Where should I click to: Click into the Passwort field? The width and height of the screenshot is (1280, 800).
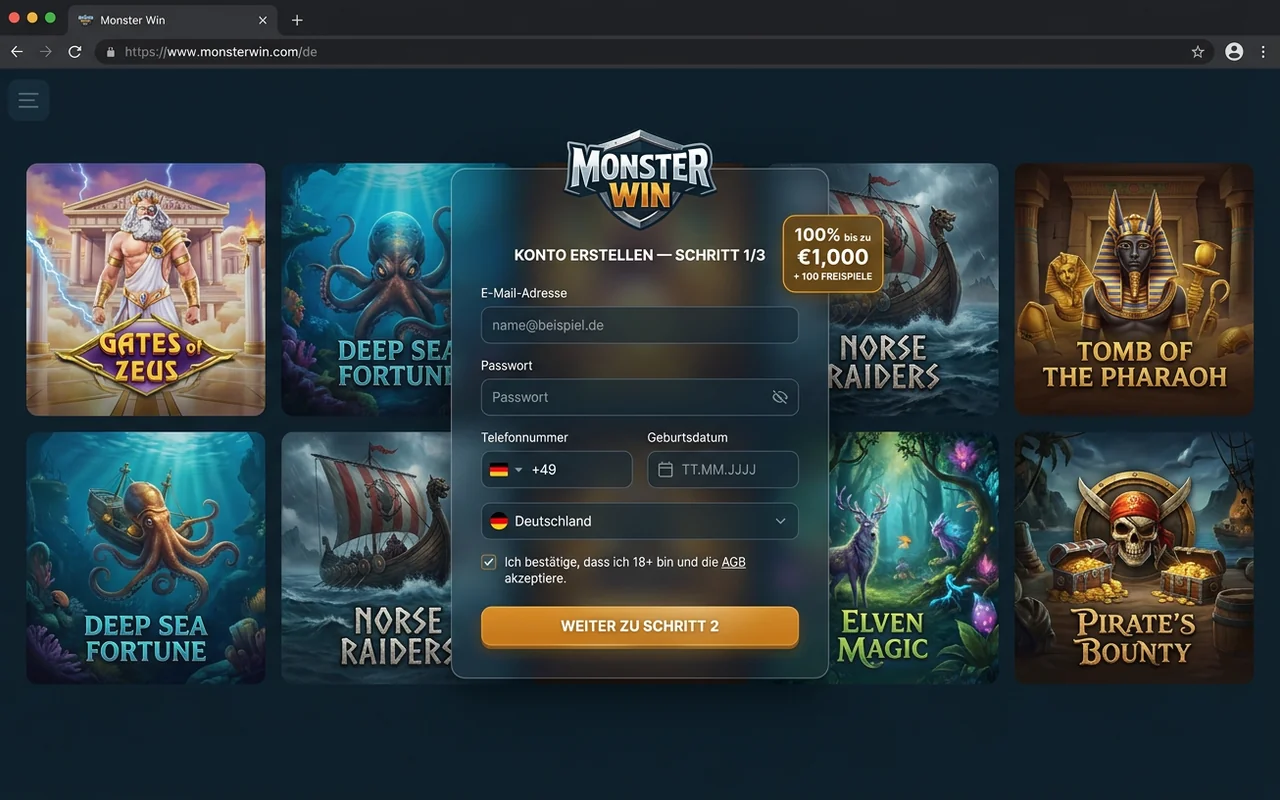point(640,397)
